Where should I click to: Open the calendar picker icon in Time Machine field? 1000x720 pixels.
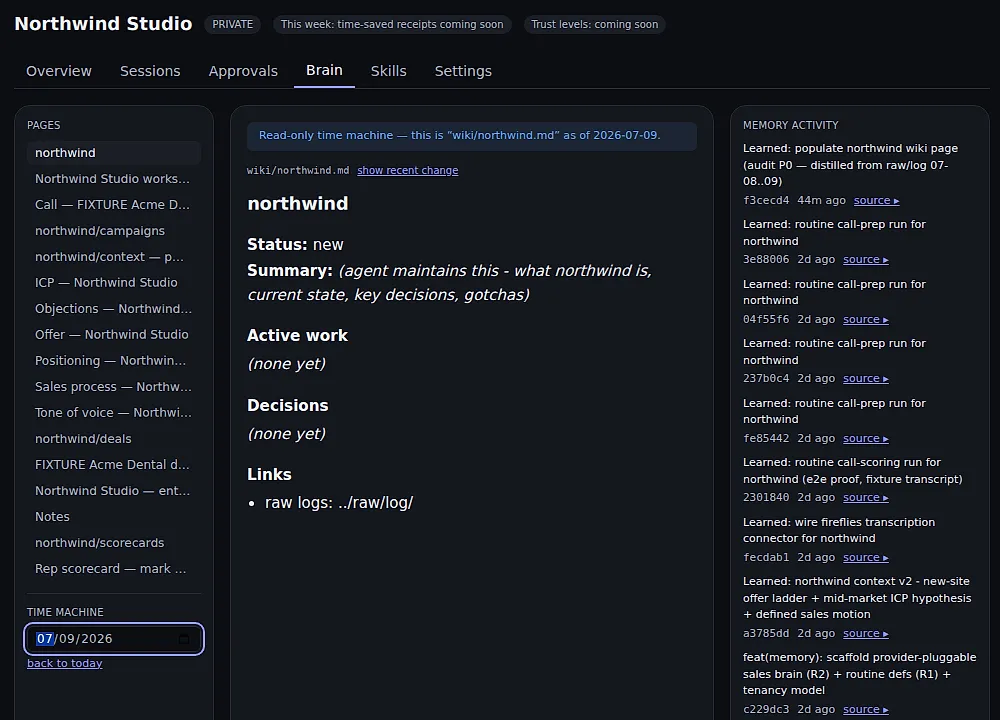point(184,638)
